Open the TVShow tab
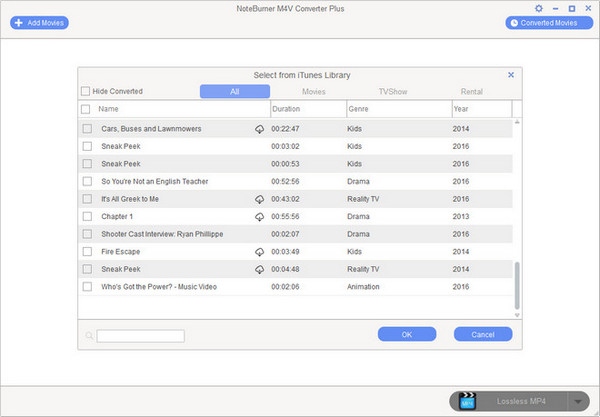The image size is (600, 417). (x=393, y=91)
